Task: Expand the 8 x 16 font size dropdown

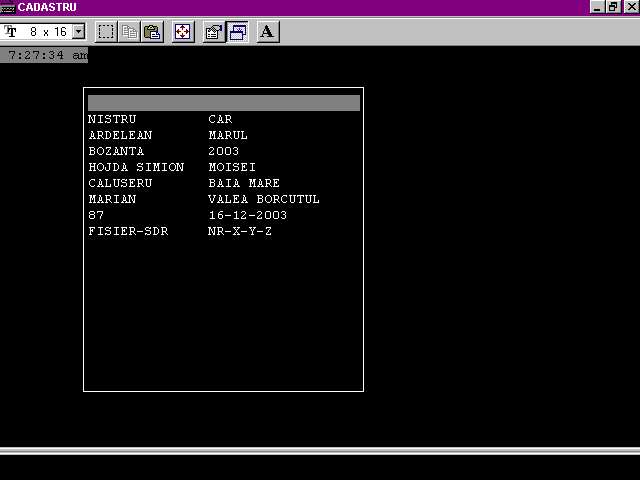Action: point(79,32)
